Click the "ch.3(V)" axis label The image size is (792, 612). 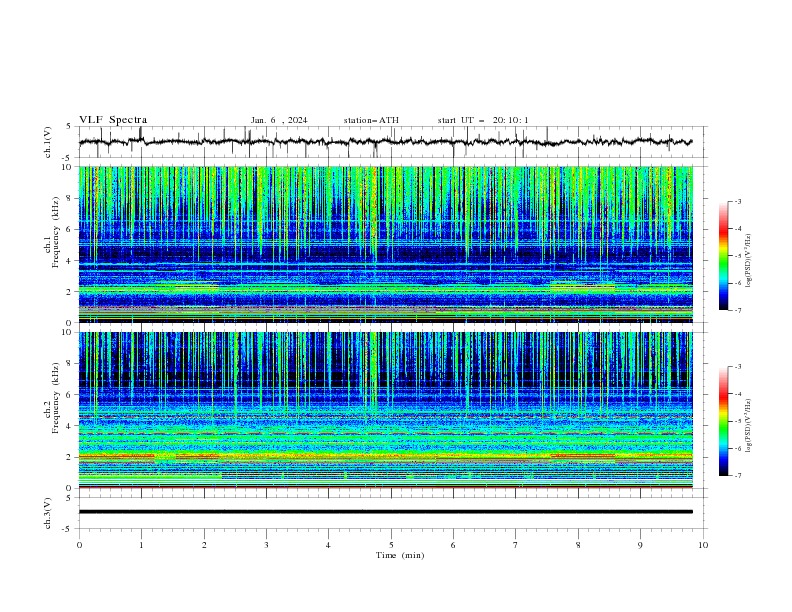point(48,513)
